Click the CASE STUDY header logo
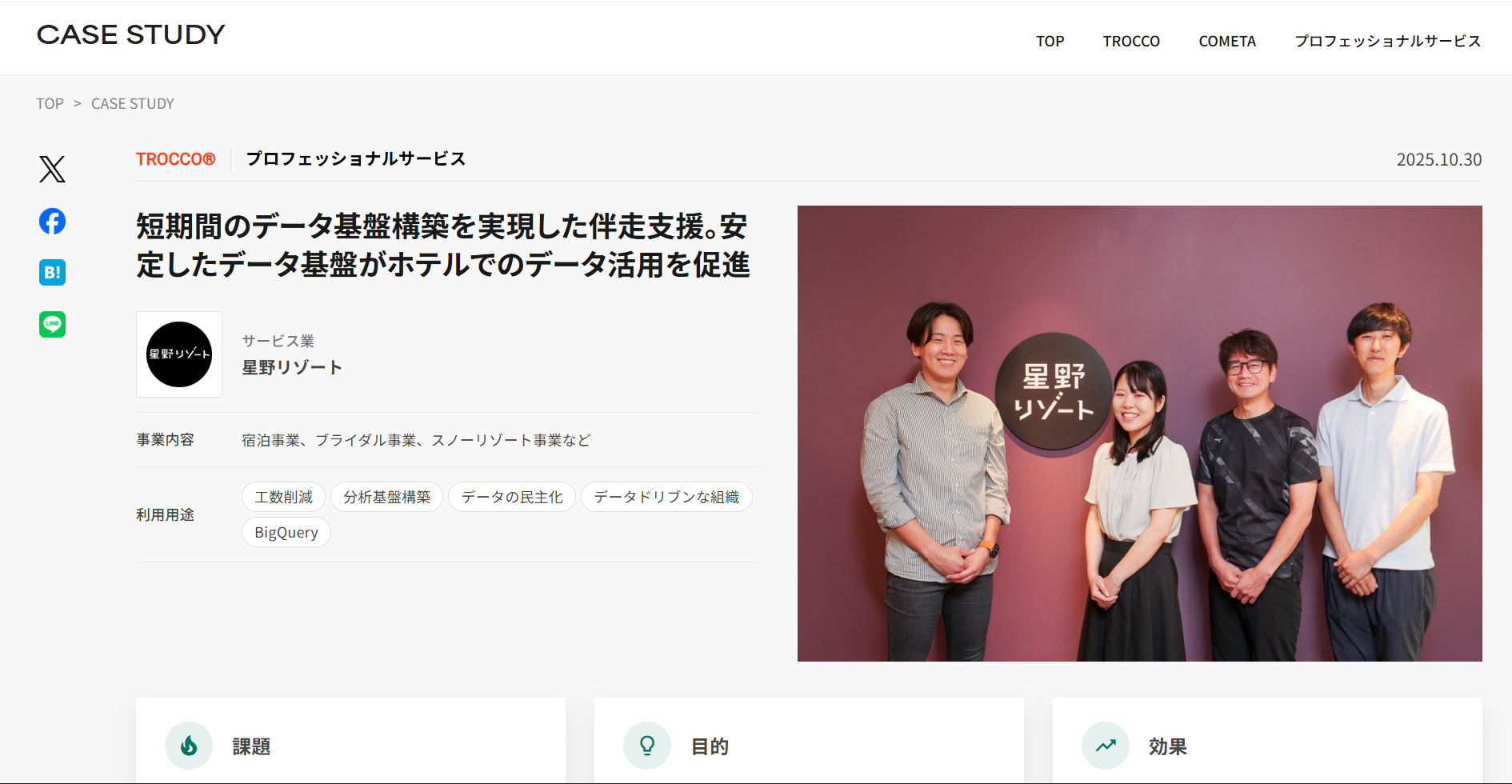The width and height of the screenshot is (1512, 784). 131,34
